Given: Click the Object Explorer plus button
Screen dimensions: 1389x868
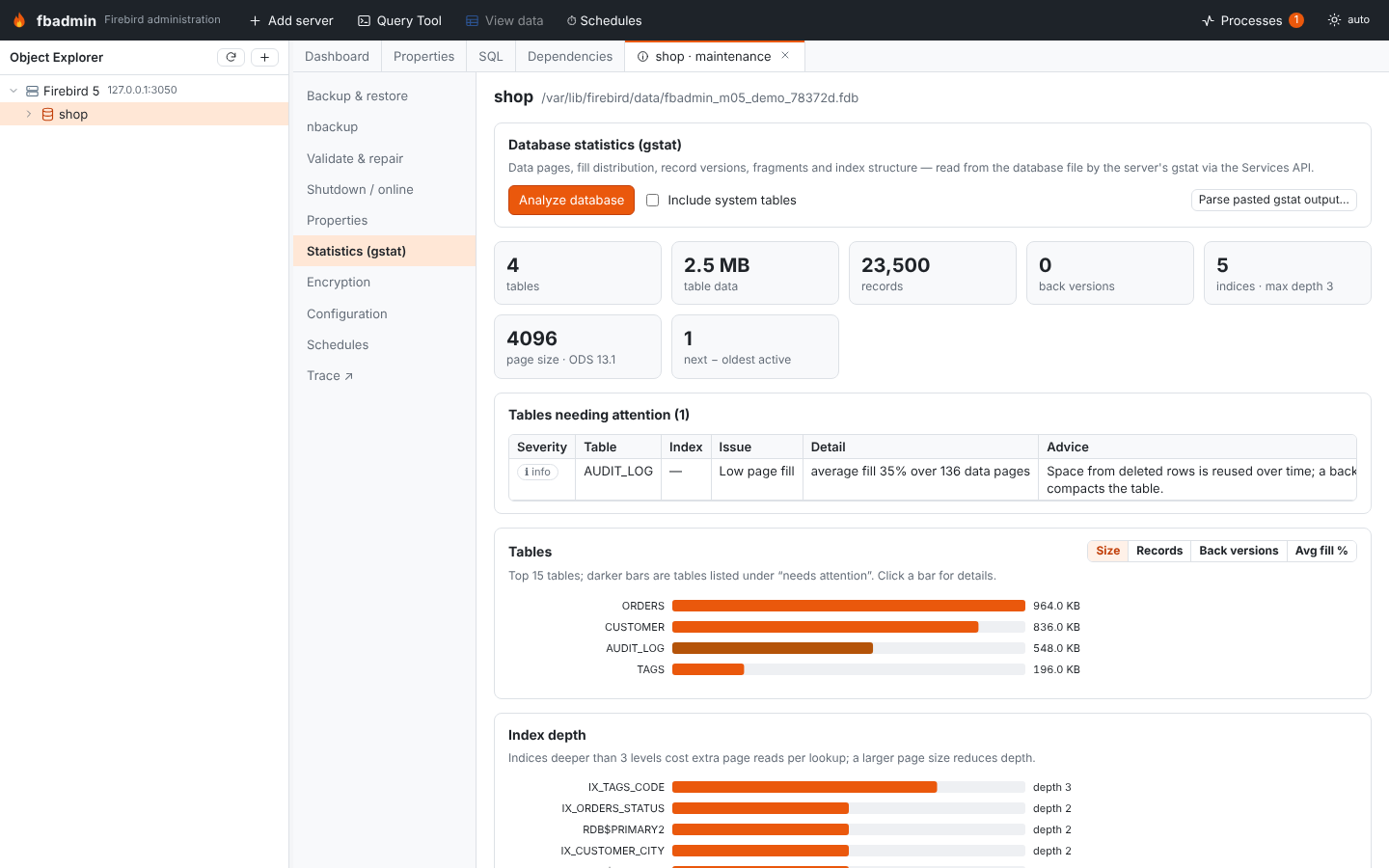Looking at the screenshot, I should 264,57.
